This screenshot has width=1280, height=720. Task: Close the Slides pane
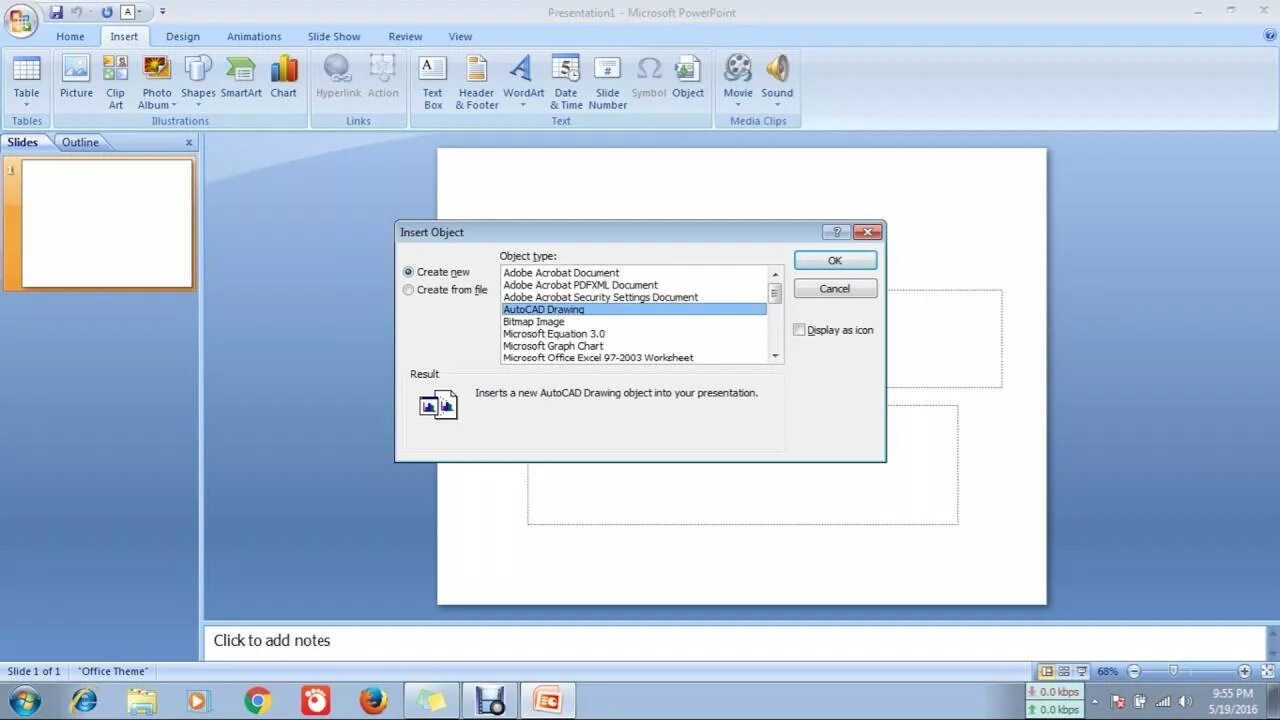click(189, 142)
